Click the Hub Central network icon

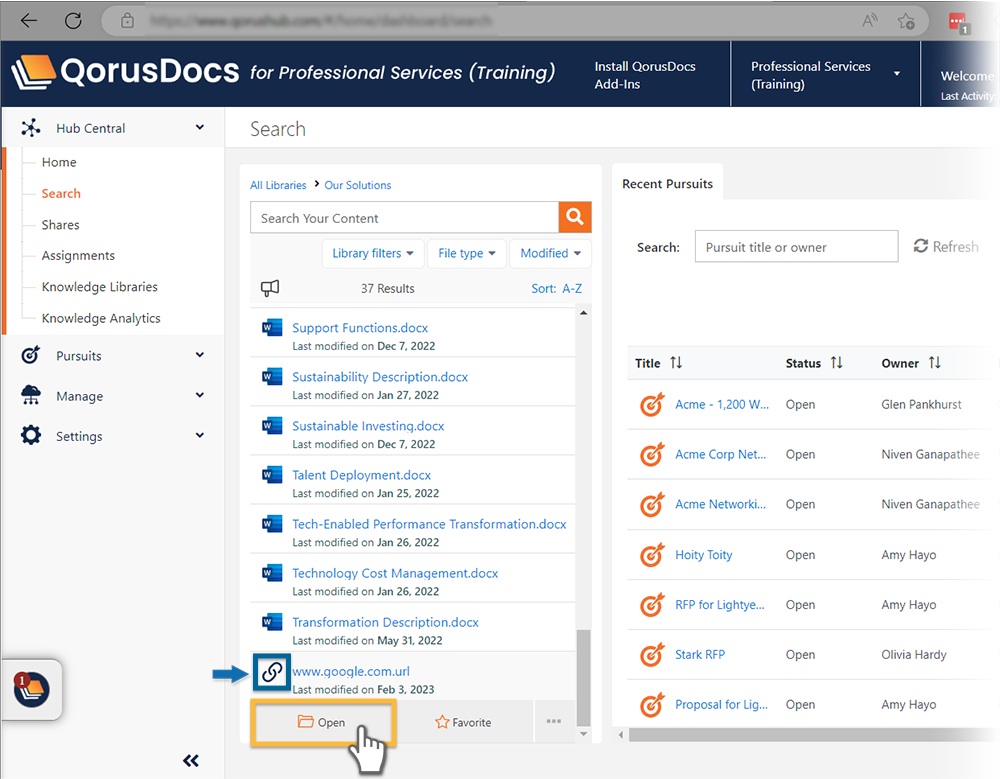pos(31,128)
